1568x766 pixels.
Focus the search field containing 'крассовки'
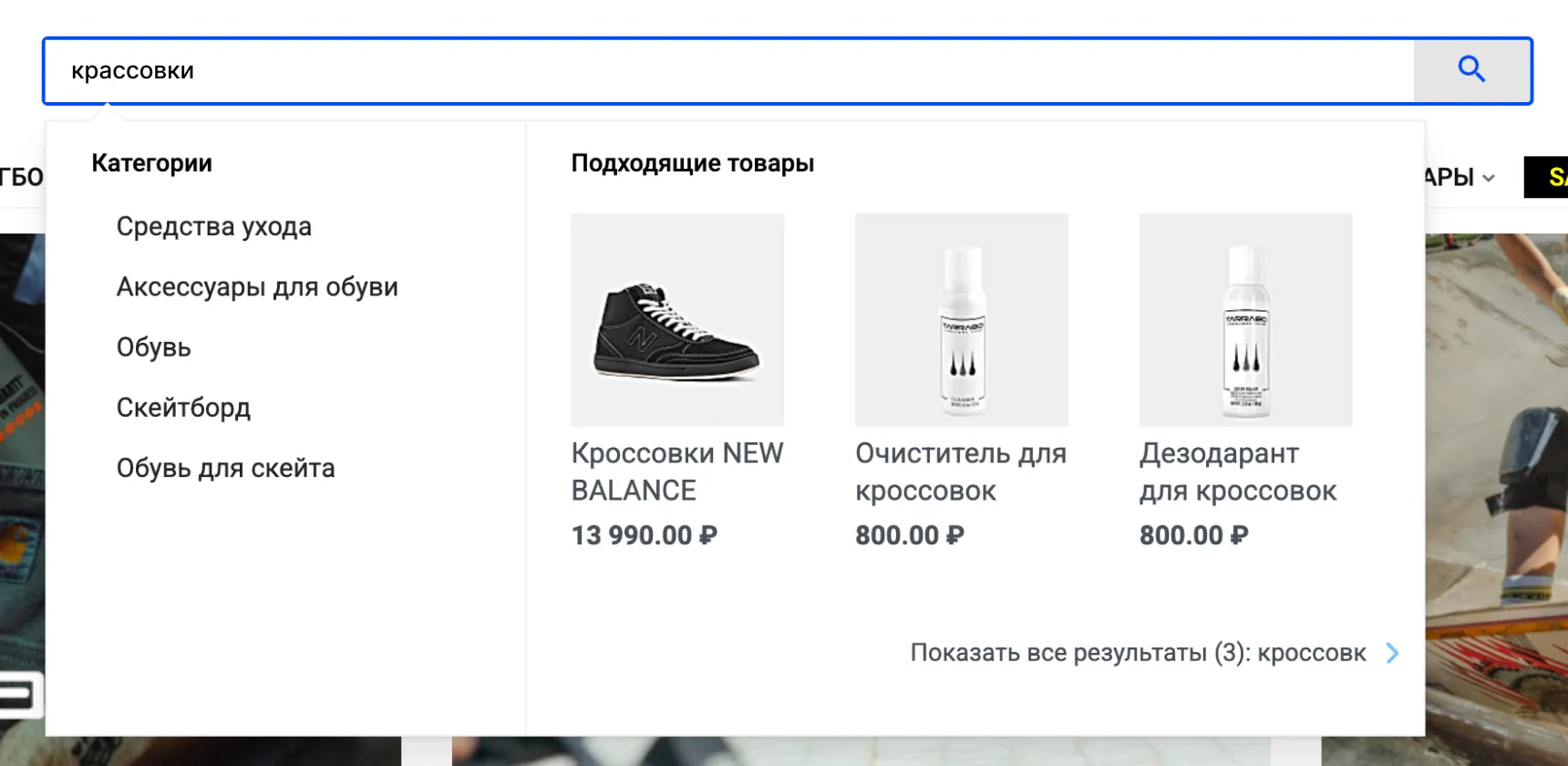click(729, 71)
